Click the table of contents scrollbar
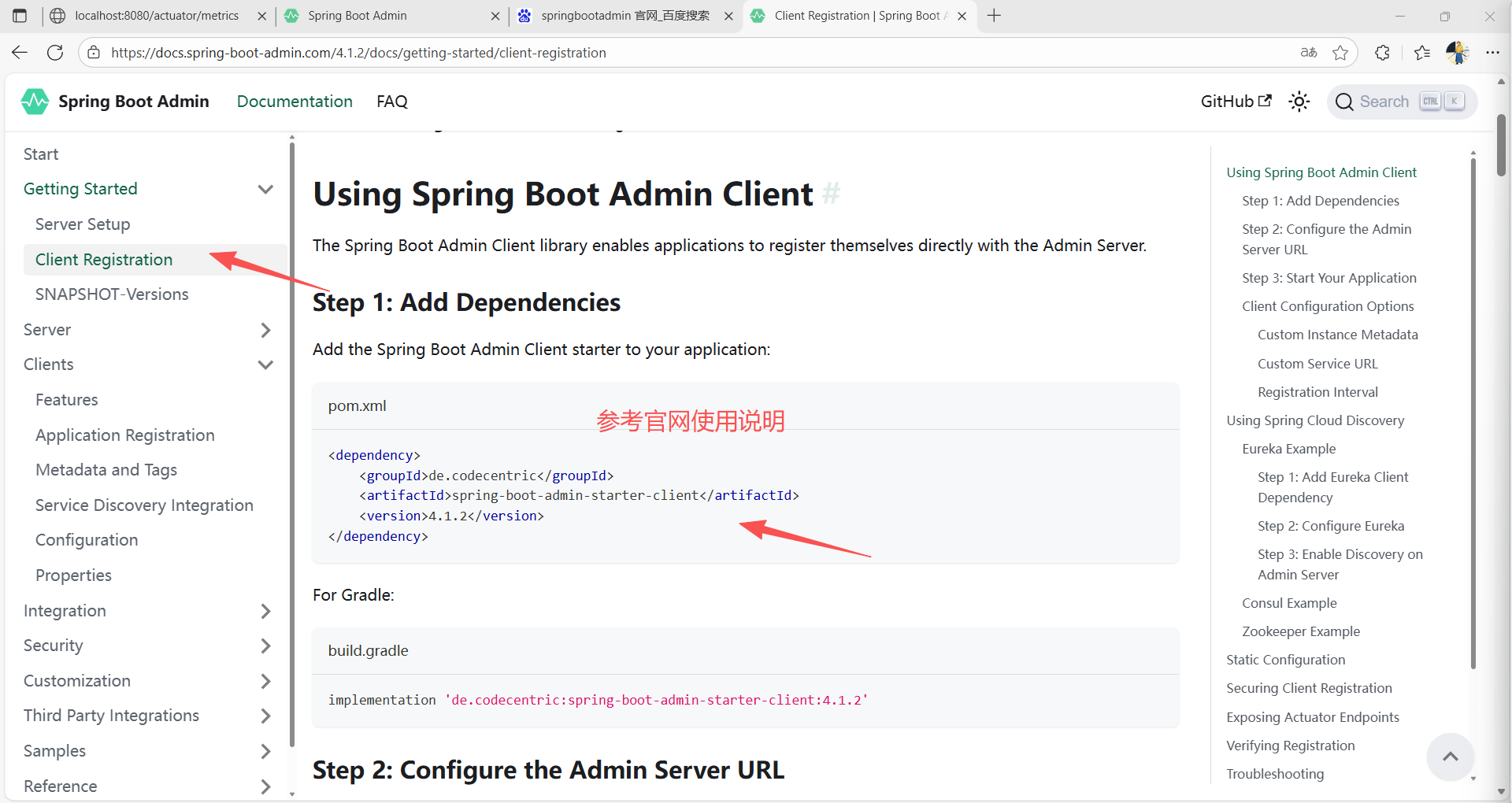This screenshot has height=803, width=1512. 1473,413
